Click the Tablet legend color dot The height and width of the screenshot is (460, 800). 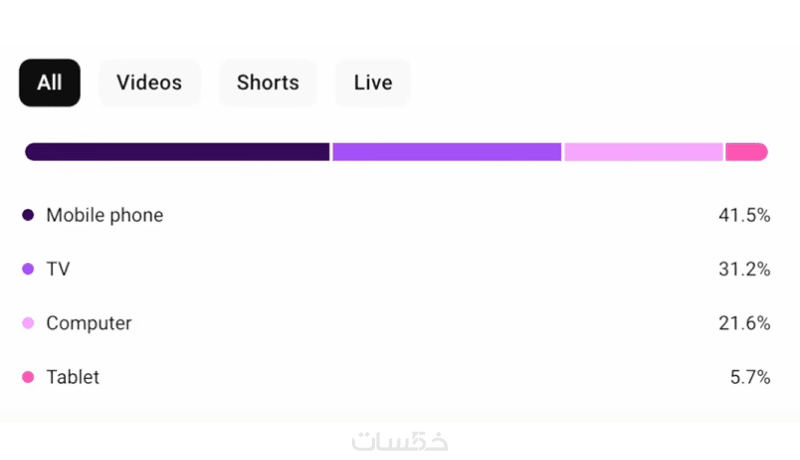coord(28,377)
